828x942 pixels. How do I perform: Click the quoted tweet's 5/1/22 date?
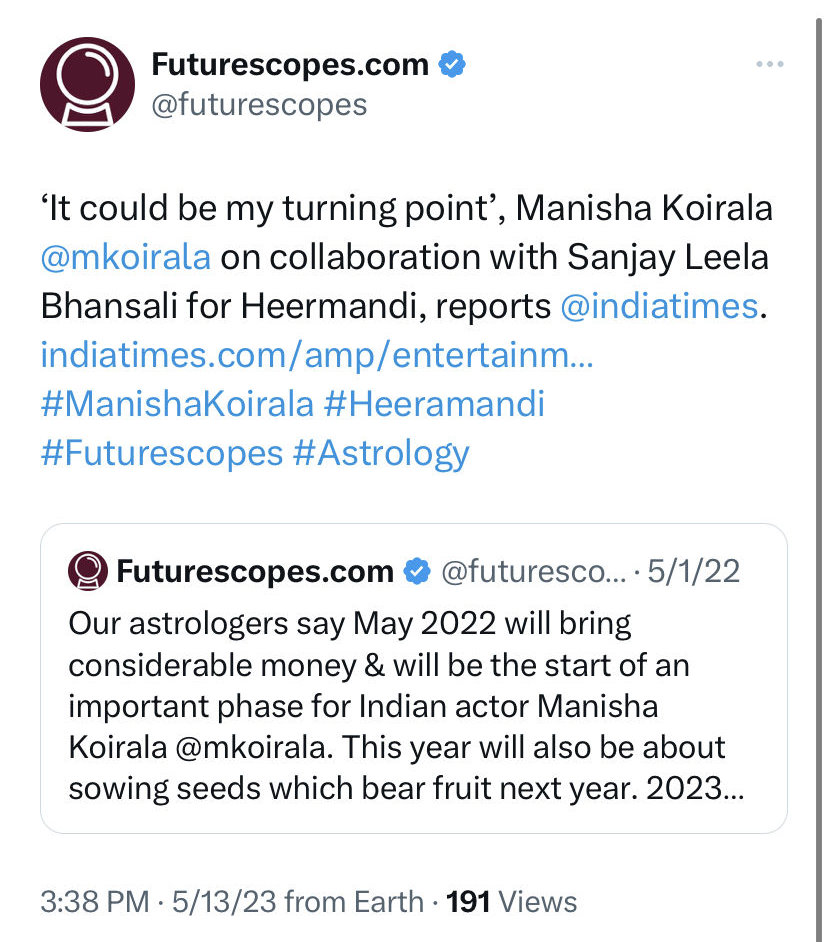tap(693, 571)
